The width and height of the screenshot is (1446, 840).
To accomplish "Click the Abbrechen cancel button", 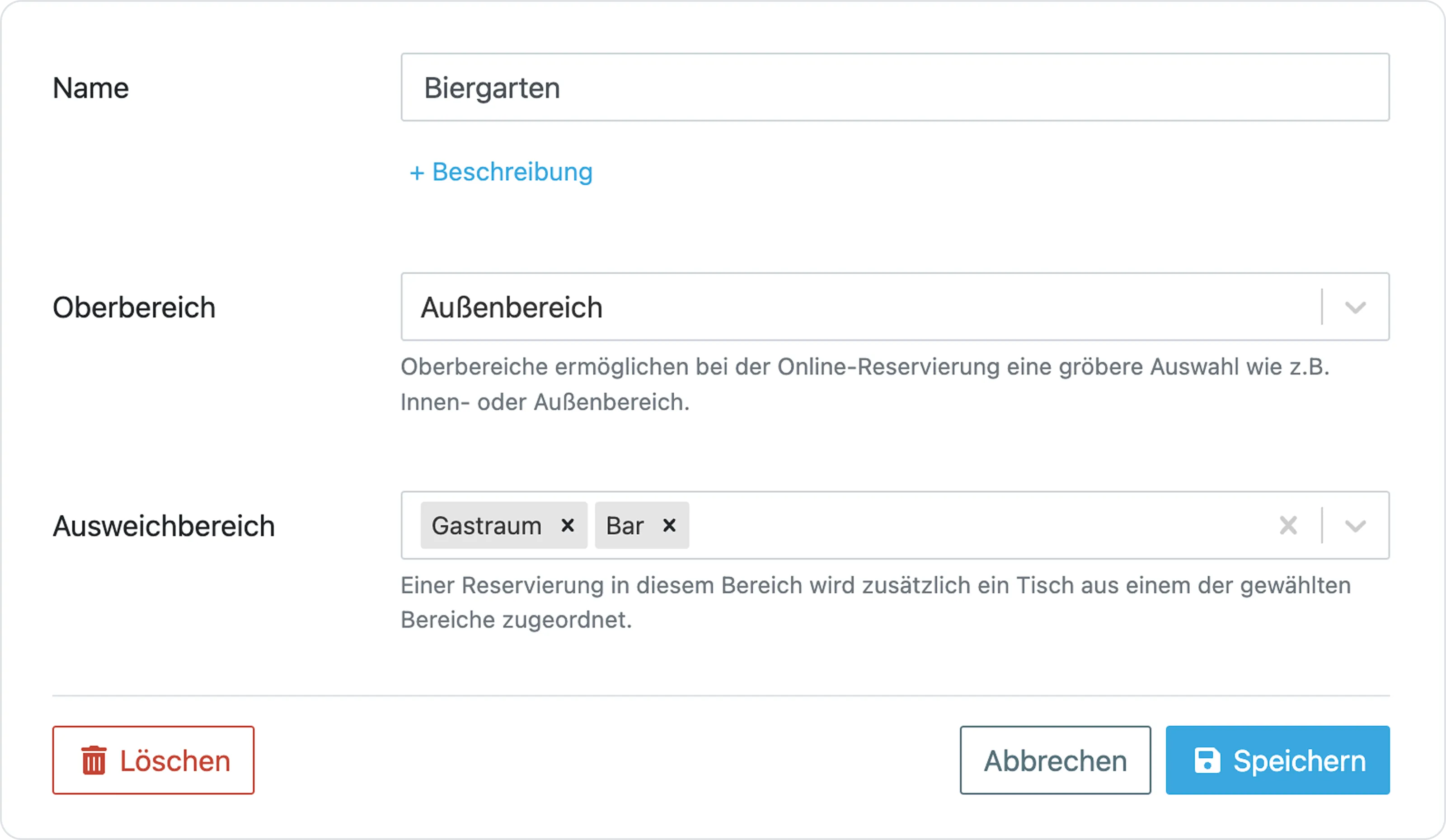I will click(x=1055, y=761).
